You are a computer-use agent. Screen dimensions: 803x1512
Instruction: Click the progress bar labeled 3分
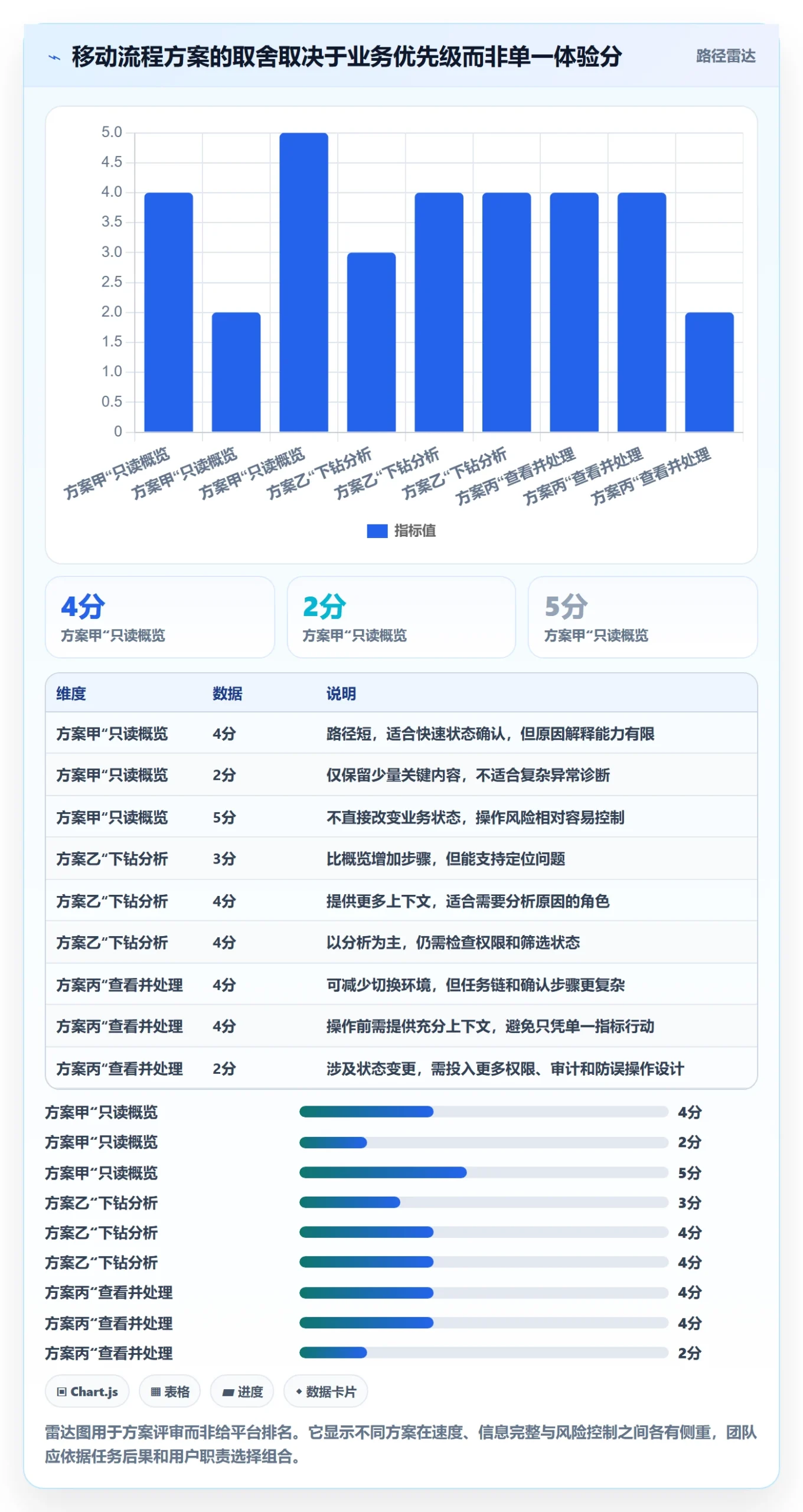pos(484,1203)
